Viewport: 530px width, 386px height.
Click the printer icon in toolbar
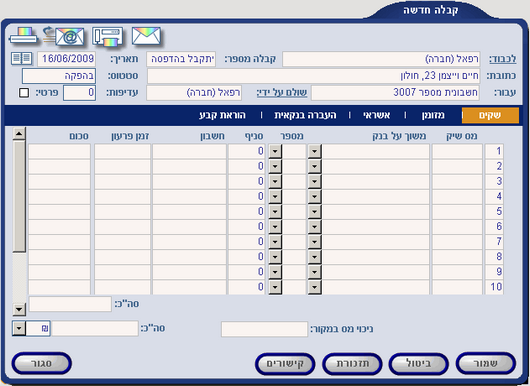click(x=23, y=36)
